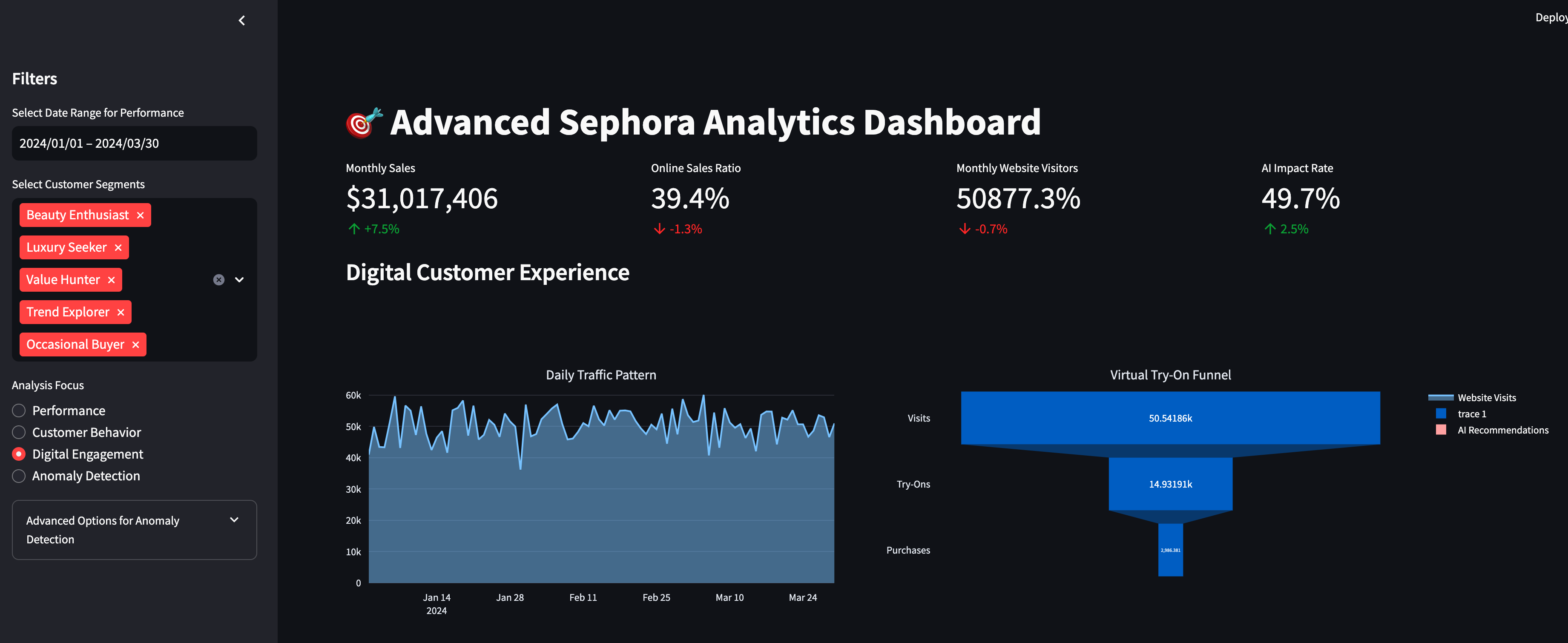Click the Daily Traffic Pattern chart title
Screen dimensions: 1568x643
(601, 375)
